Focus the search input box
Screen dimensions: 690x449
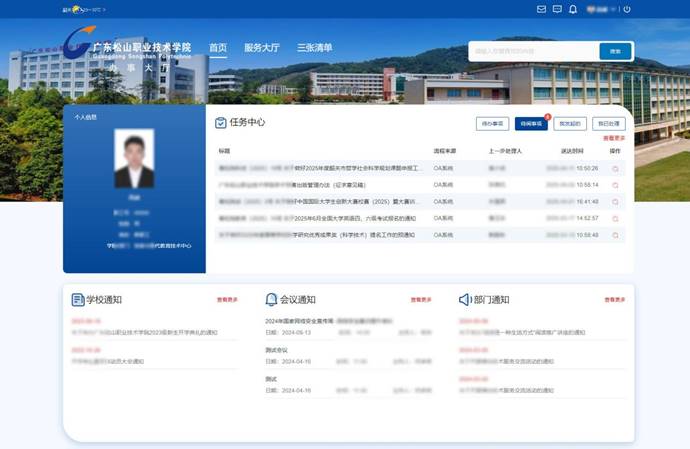[534, 52]
